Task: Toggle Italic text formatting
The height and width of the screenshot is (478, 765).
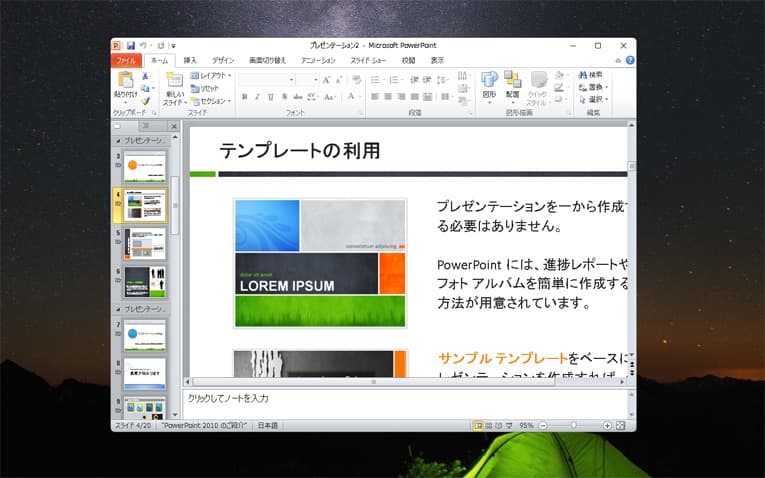Action: (257, 97)
